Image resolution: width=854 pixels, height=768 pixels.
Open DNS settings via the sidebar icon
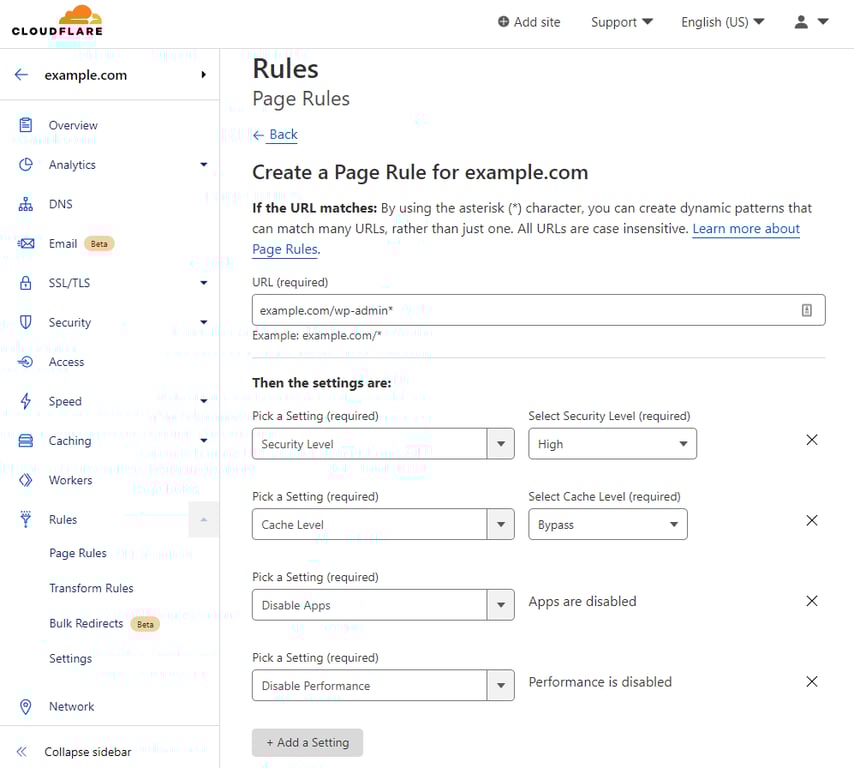27,204
